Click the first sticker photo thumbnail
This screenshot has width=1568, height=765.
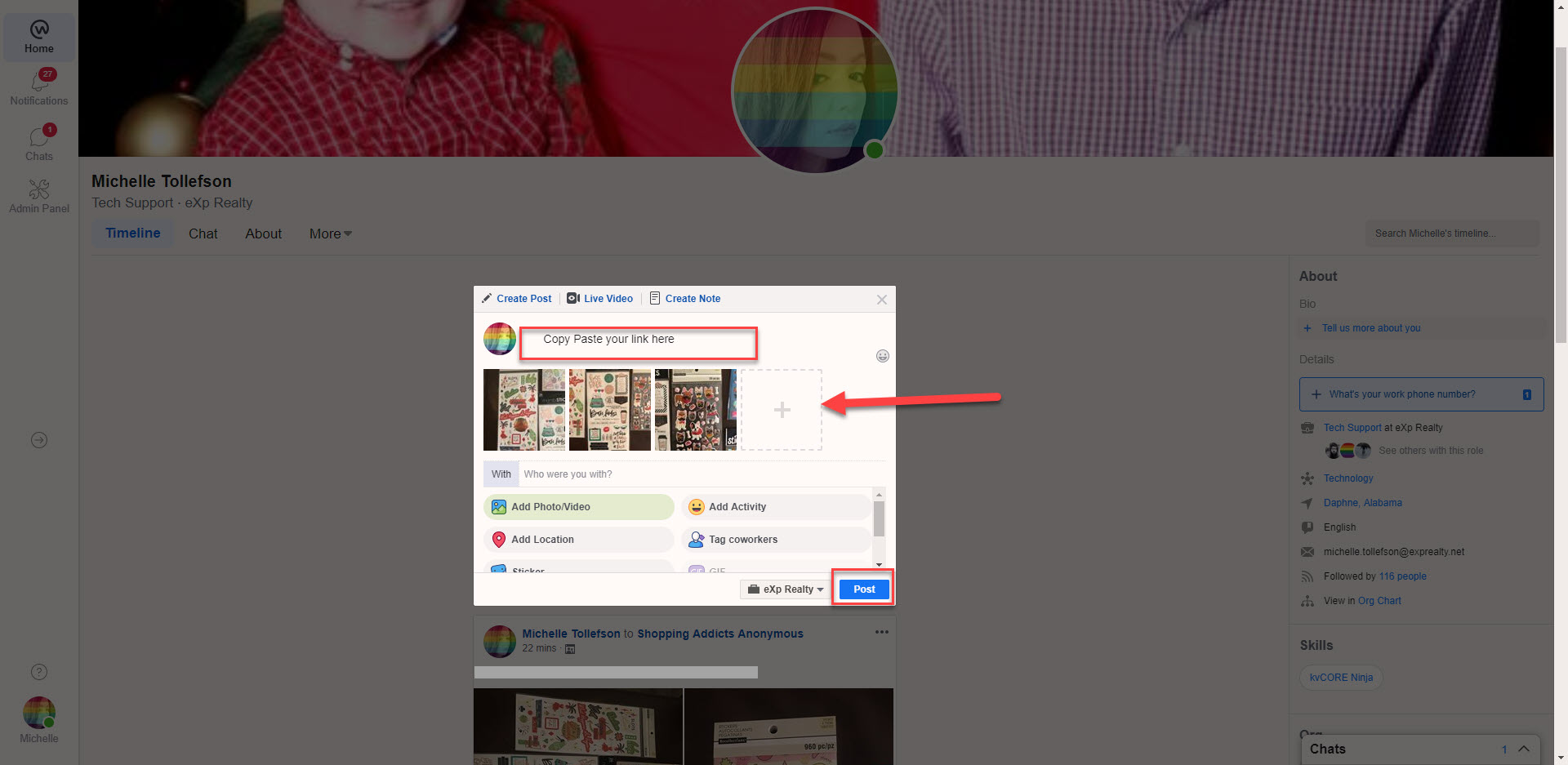click(x=524, y=410)
